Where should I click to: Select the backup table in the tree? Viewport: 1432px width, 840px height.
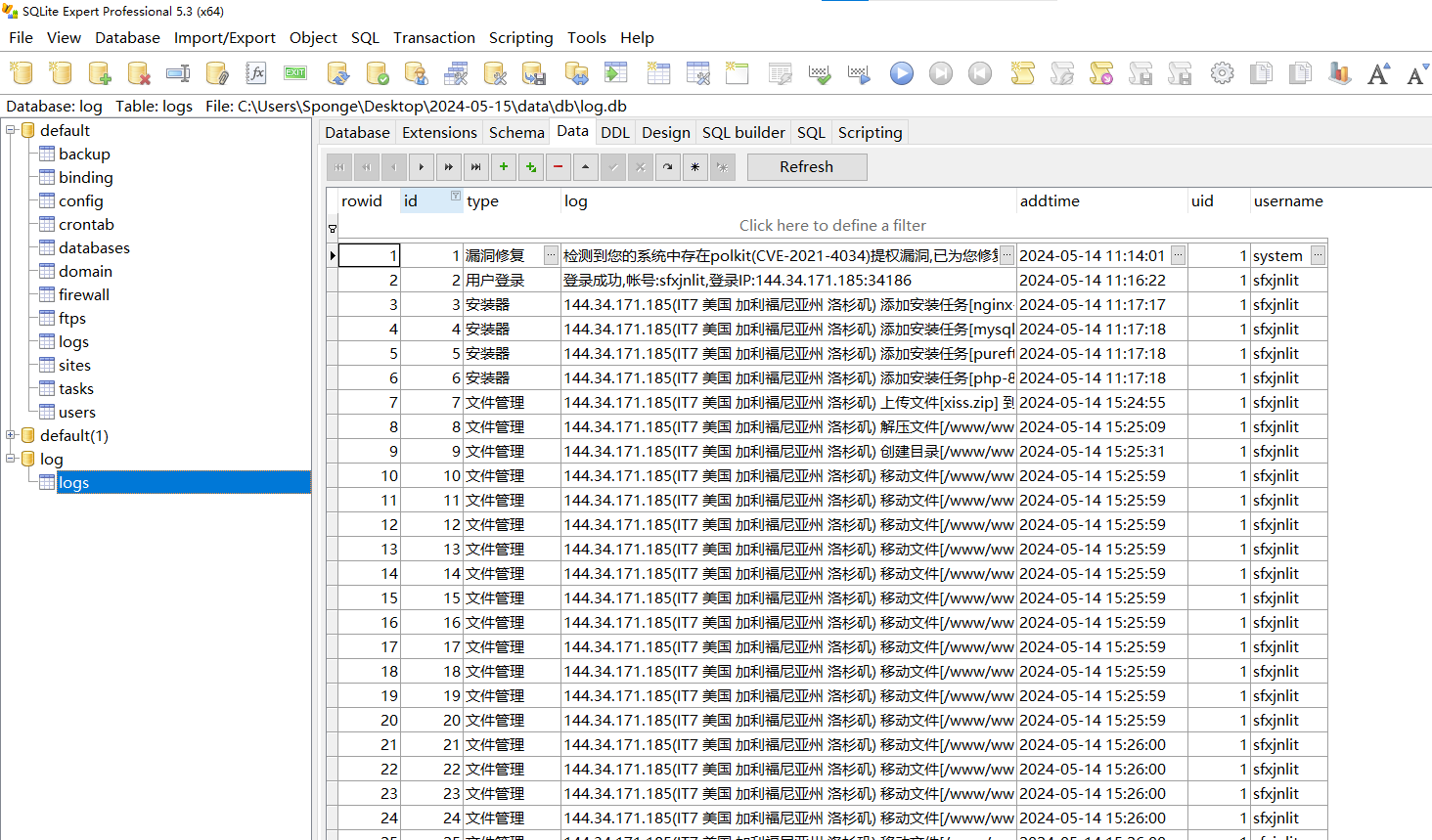click(84, 154)
